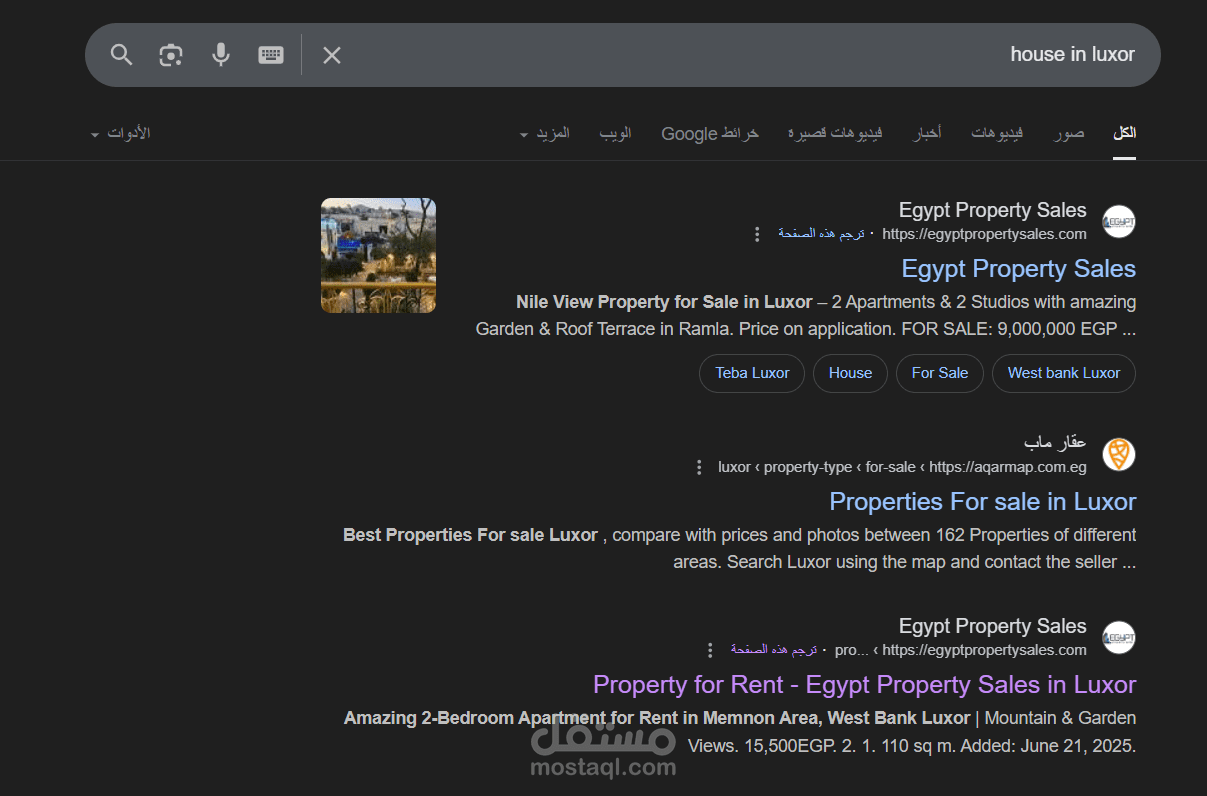Switch to the الويب tab
This screenshot has height=796, width=1207.
coord(616,133)
